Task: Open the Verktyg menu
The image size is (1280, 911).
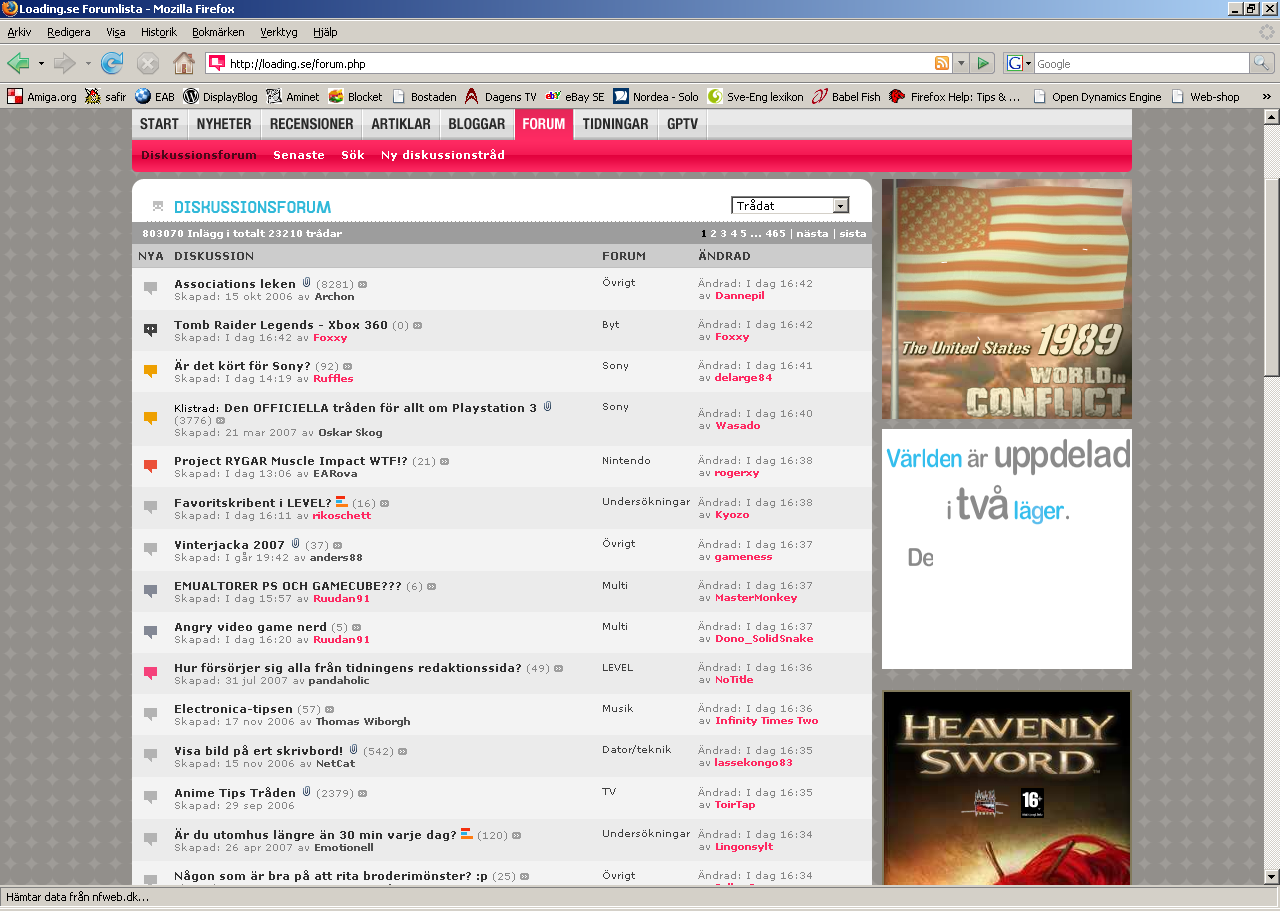Action: (279, 32)
